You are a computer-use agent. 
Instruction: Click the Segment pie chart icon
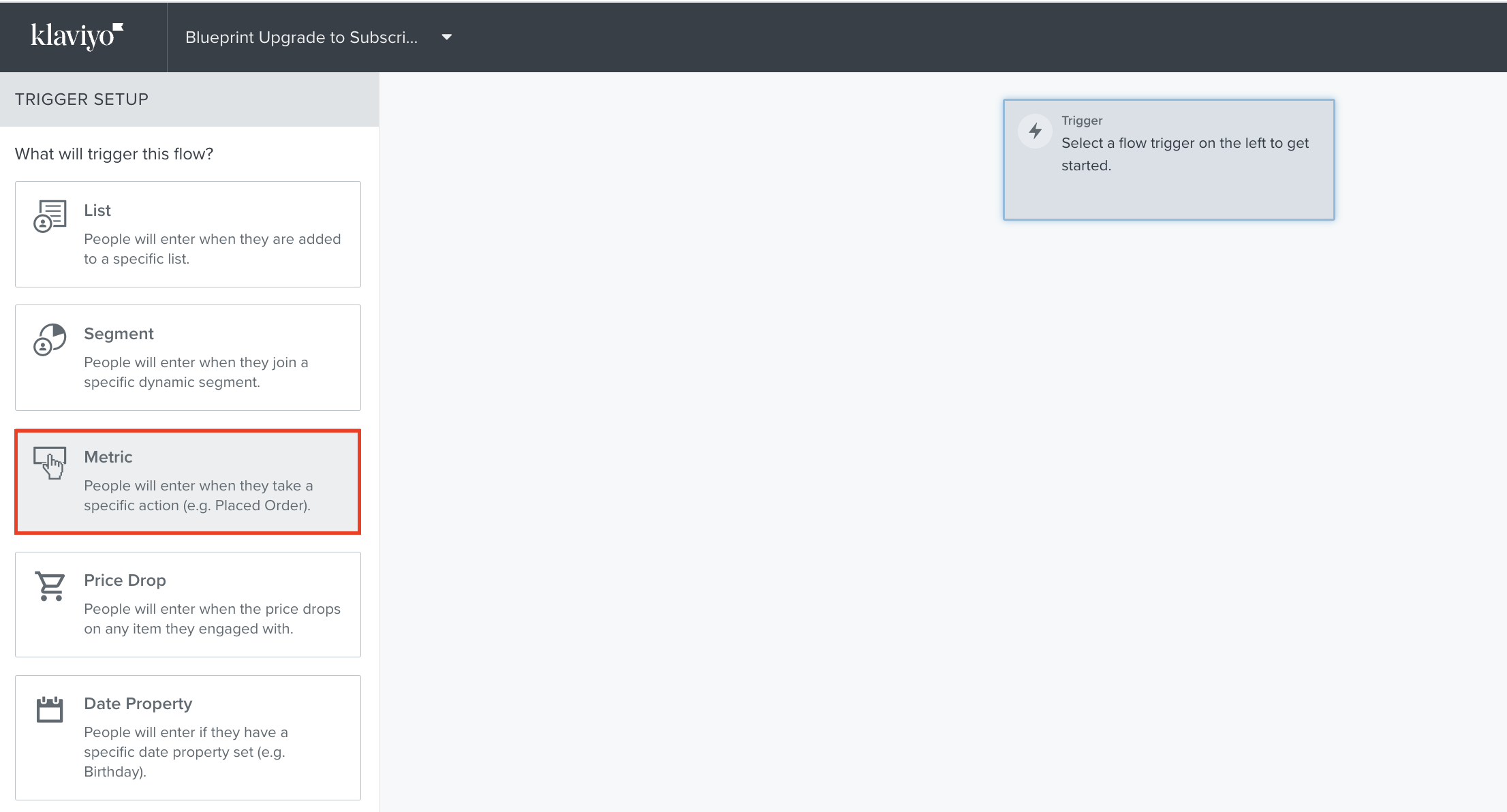[x=50, y=339]
